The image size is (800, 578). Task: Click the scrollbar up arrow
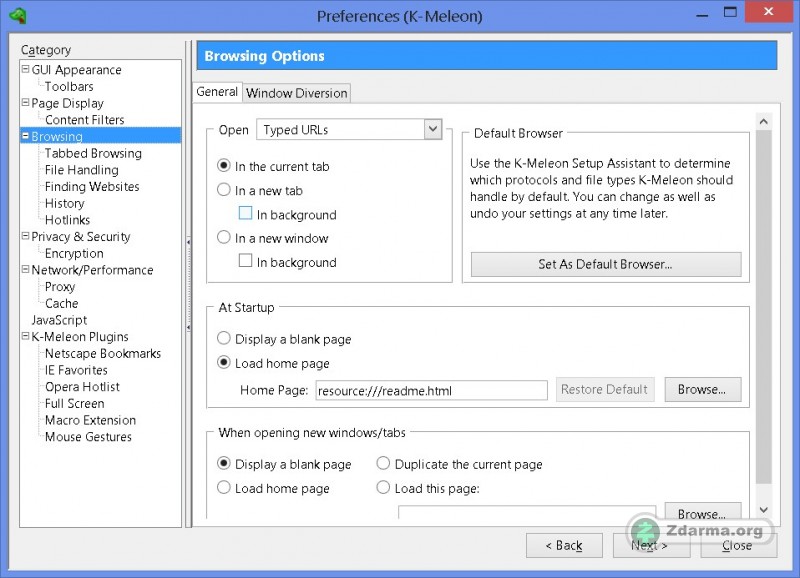pos(763,121)
